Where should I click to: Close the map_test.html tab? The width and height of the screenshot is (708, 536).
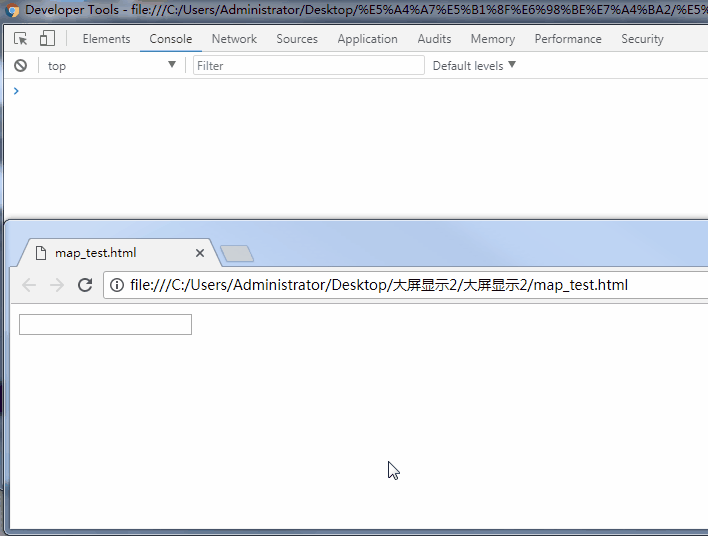(200, 253)
